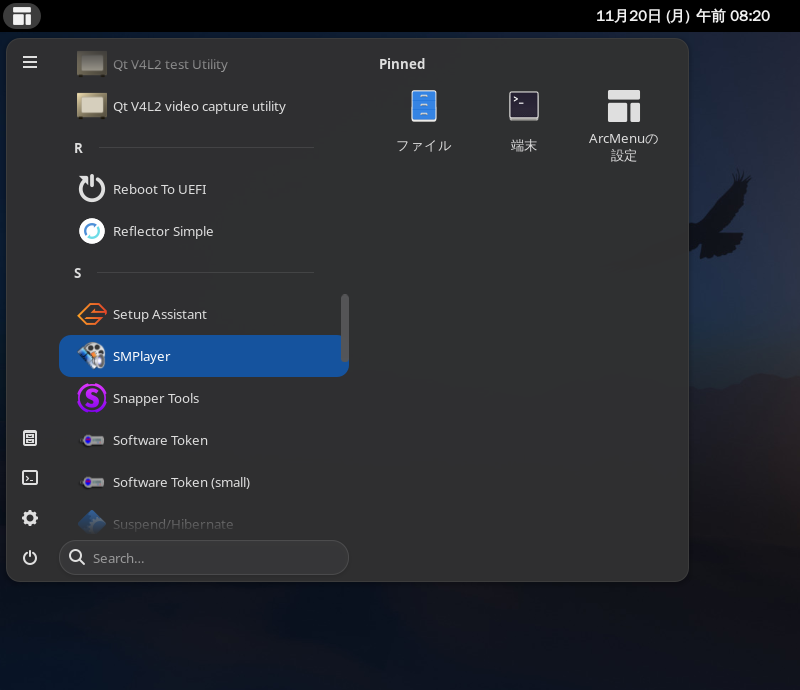Screen dimensions: 800x690
Task: Open settings gear in the left sidebar
Action: tap(30, 518)
